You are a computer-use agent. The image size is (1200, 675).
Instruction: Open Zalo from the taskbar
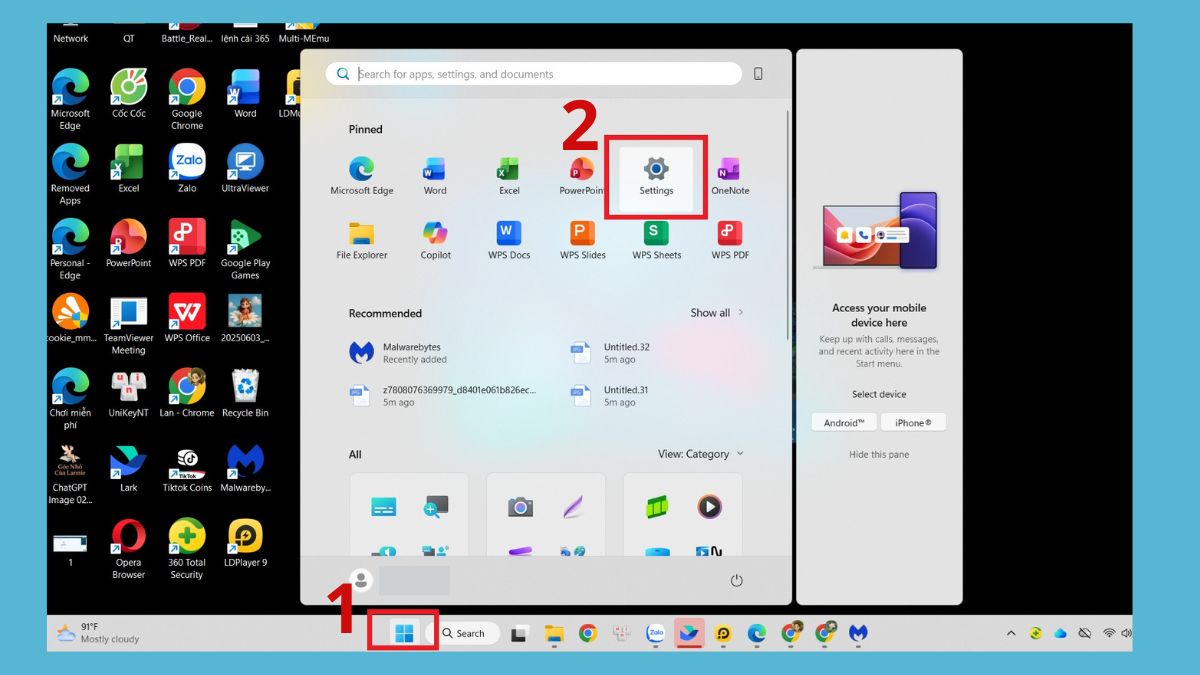pyautogui.click(x=656, y=633)
